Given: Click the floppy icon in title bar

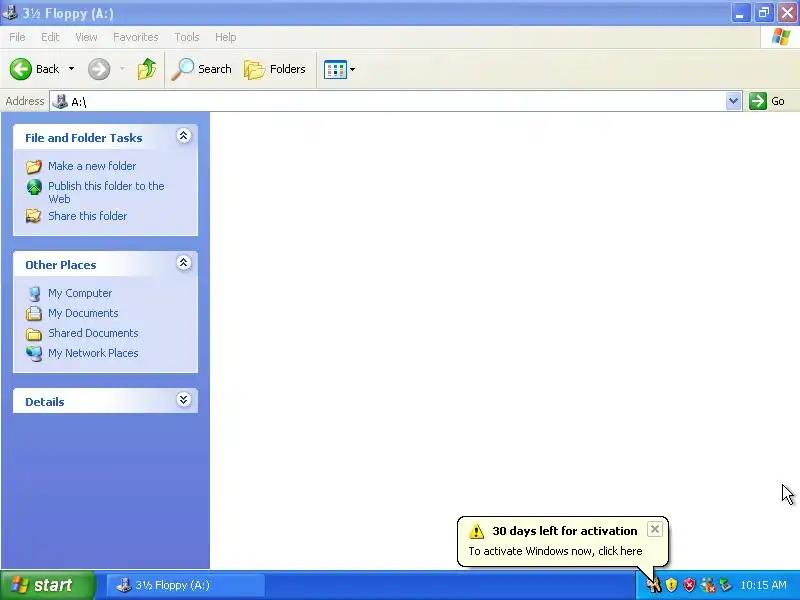Looking at the screenshot, I should click(10, 12).
